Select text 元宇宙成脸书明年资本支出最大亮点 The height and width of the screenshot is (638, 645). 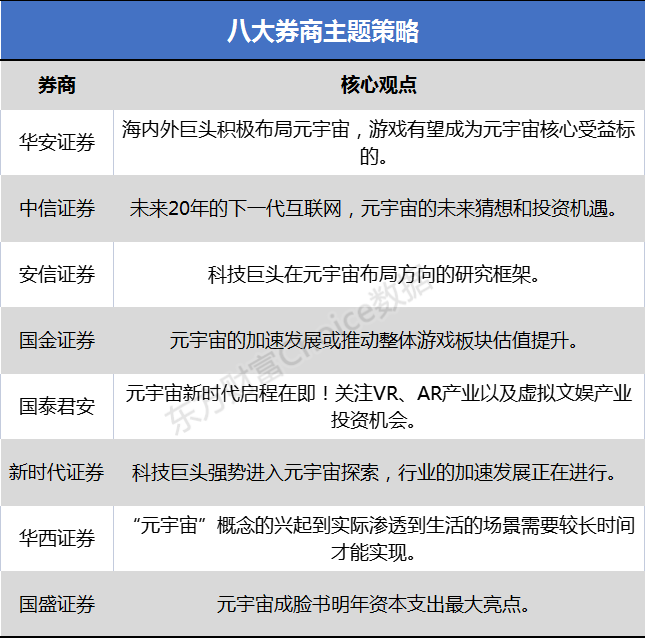coord(369,604)
